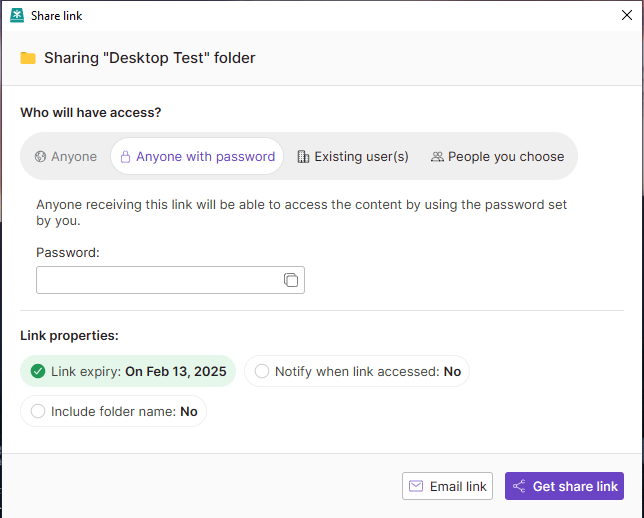Click the app logo in title bar
644x518 pixels.
click(17, 15)
